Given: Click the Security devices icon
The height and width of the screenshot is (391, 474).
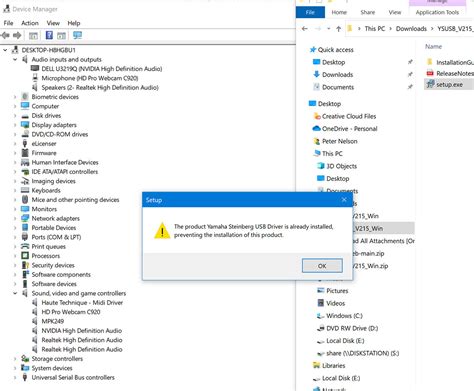Looking at the screenshot, I should [25, 265].
